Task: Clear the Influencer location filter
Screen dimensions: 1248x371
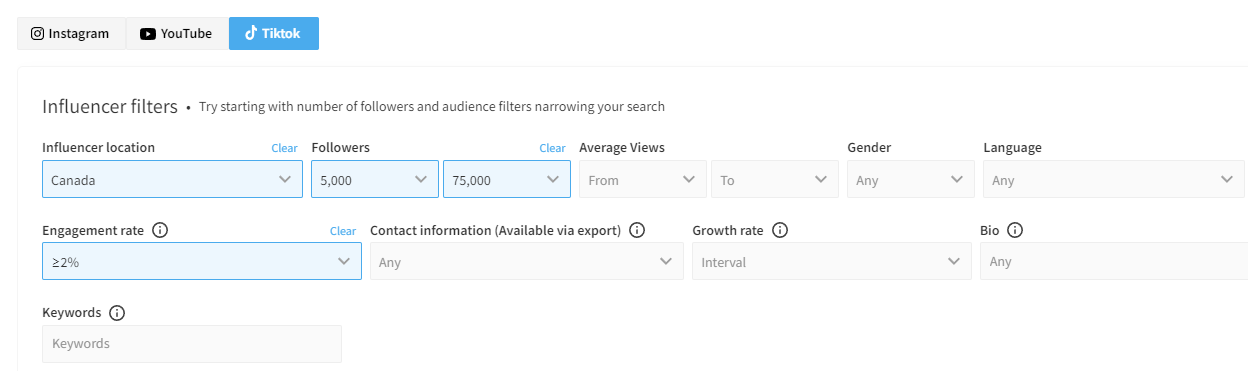Action: click(x=285, y=148)
